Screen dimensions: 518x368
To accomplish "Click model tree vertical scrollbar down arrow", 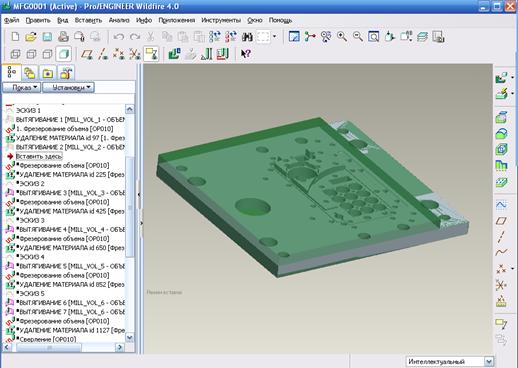I will 129,337.
